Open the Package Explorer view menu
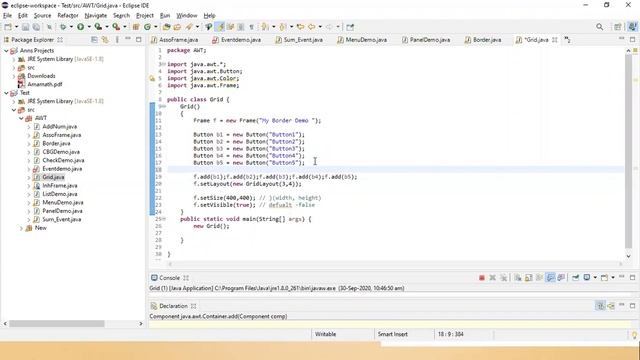Image resolution: width=640 pixels, height=360 pixels. [x=117, y=40]
